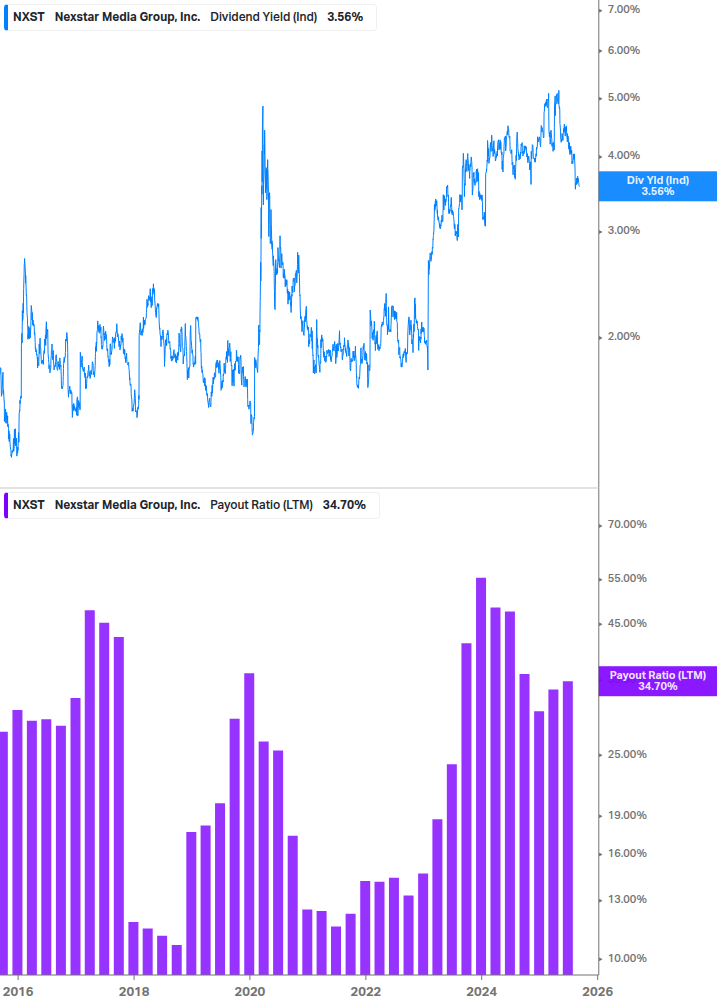
Task: Click the 2020 x-axis label
Action: click(x=250, y=992)
